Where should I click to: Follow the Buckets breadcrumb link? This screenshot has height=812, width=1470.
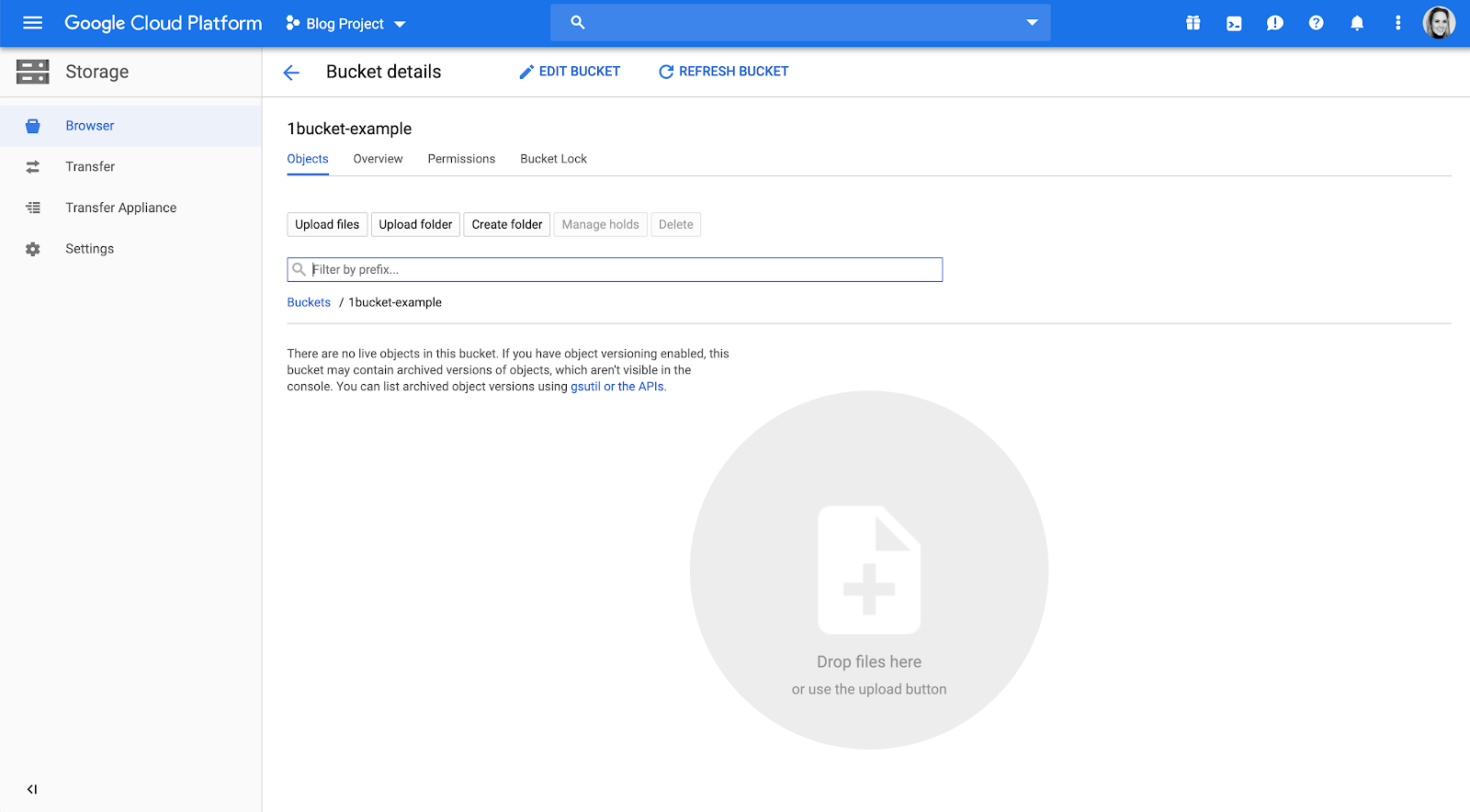309,302
